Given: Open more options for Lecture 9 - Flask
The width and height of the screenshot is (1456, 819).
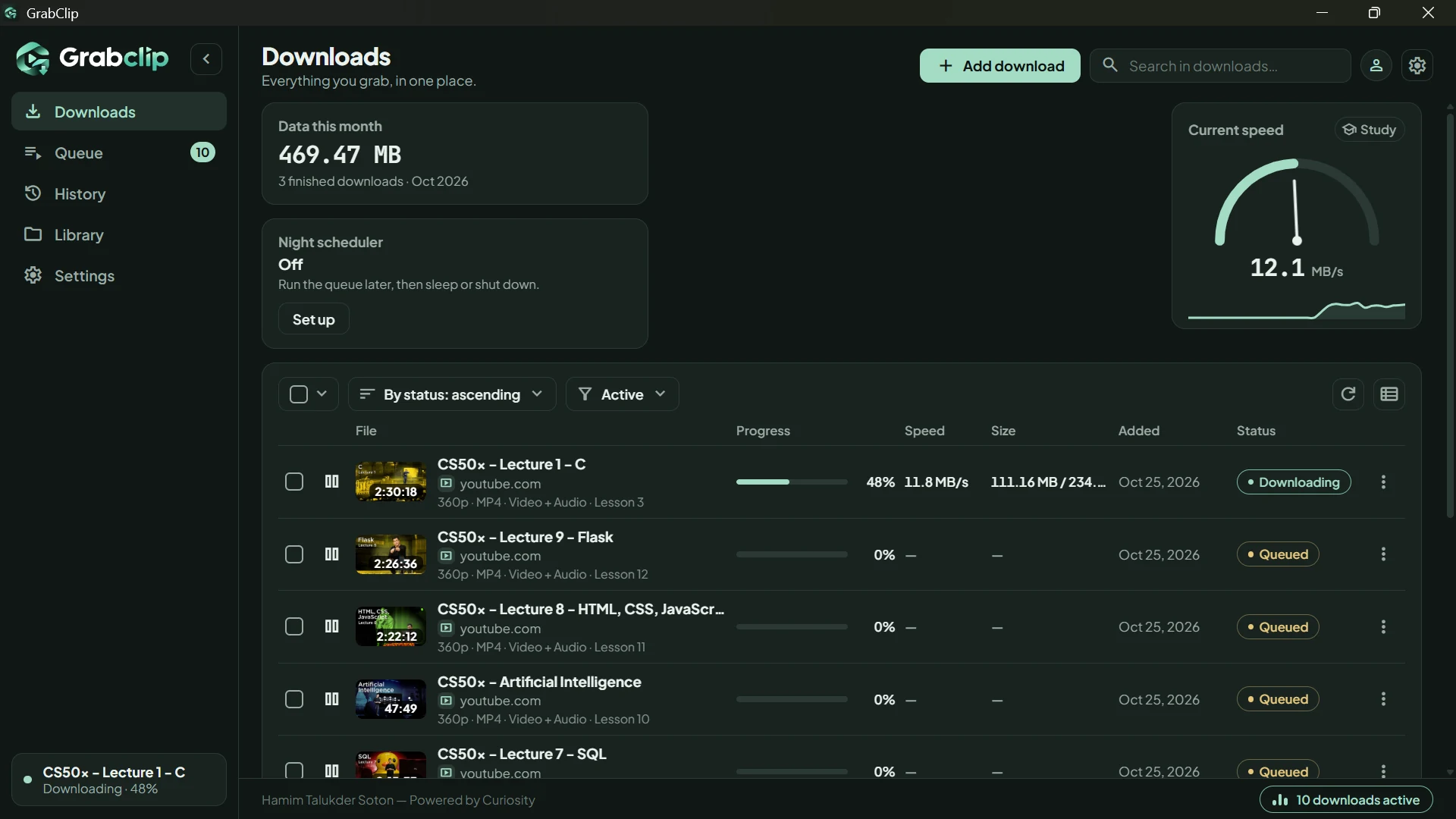Looking at the screenshot, I should [x=1383, y=554].
